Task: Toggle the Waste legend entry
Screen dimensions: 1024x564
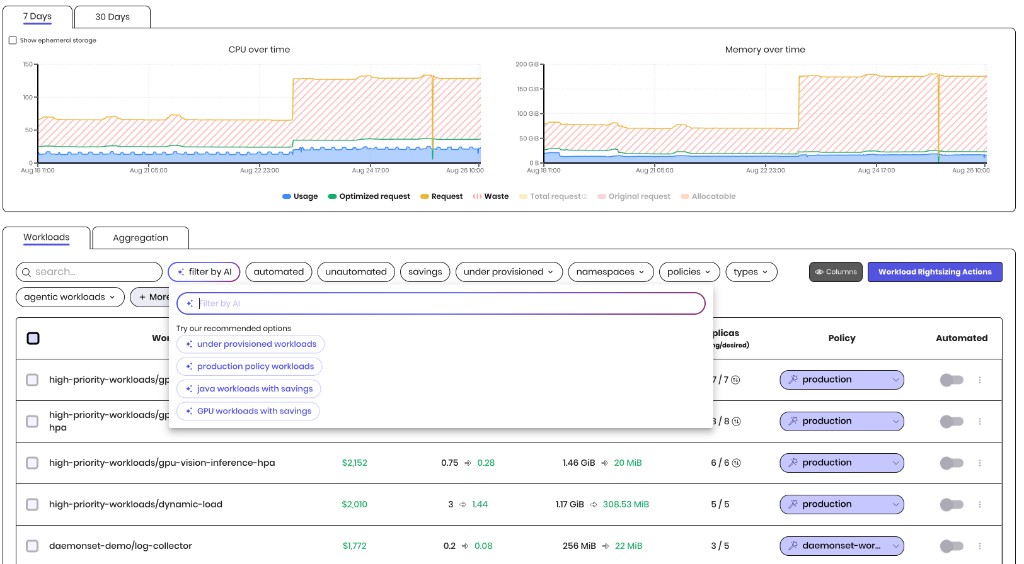Action: coord(490,196)
